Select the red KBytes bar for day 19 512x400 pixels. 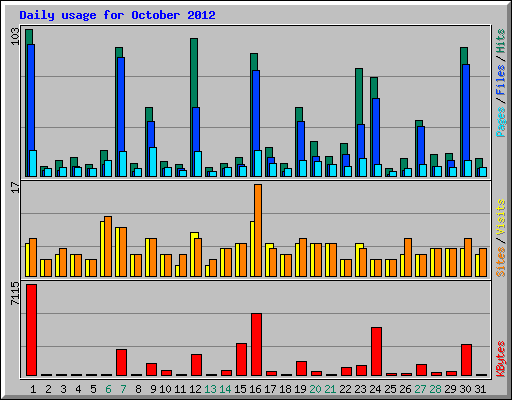point(301,368)
